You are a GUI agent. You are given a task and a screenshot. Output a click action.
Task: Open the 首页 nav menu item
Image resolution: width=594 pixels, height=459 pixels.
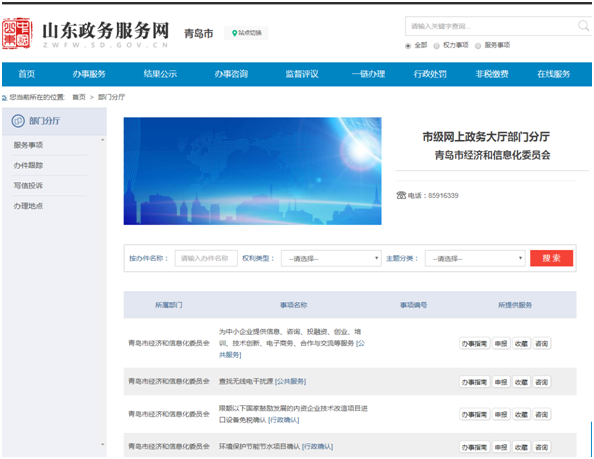point(27,74)
